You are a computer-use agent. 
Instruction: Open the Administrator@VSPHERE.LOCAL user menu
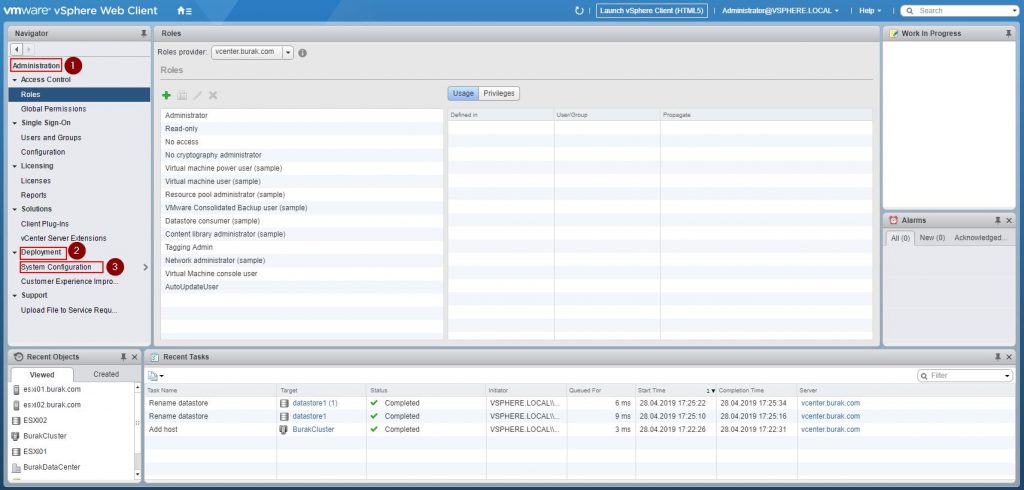click(780, 11)
